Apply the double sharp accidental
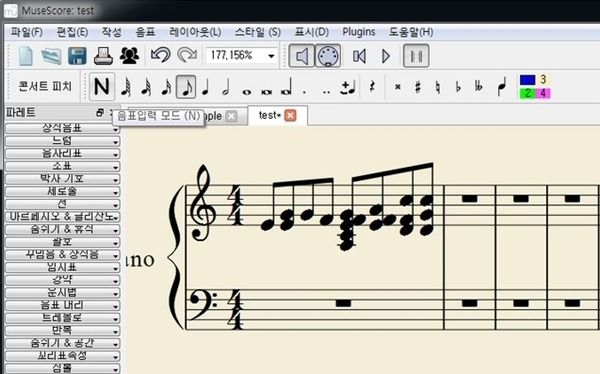This screenshot has width=600, height=374. 398,87
